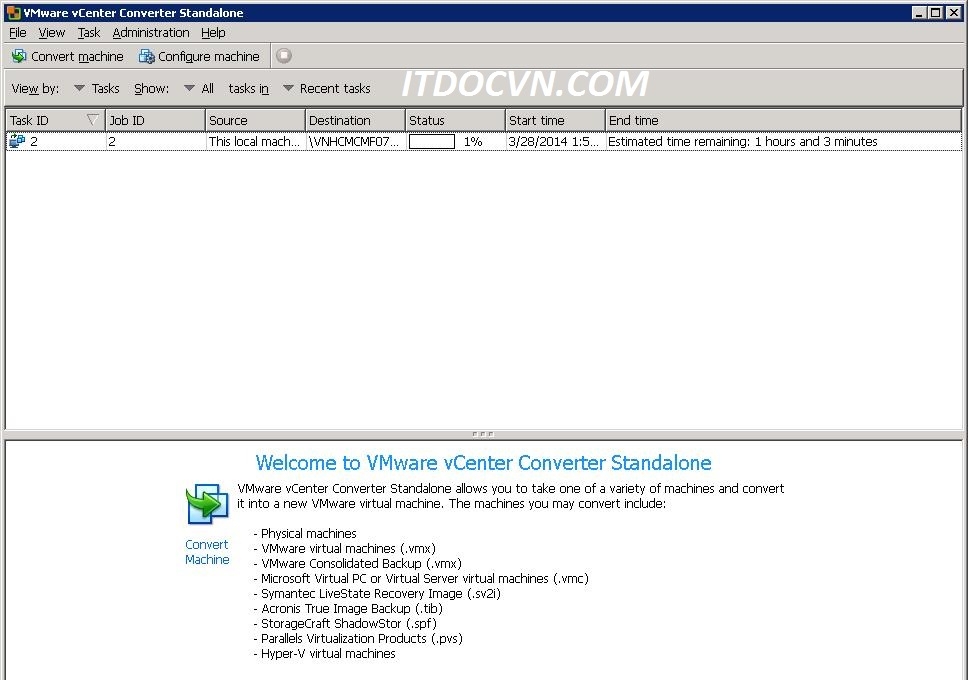968x680 pixels.
Task: Click the VMware app icon in title bar
Action: click(13, 13)
